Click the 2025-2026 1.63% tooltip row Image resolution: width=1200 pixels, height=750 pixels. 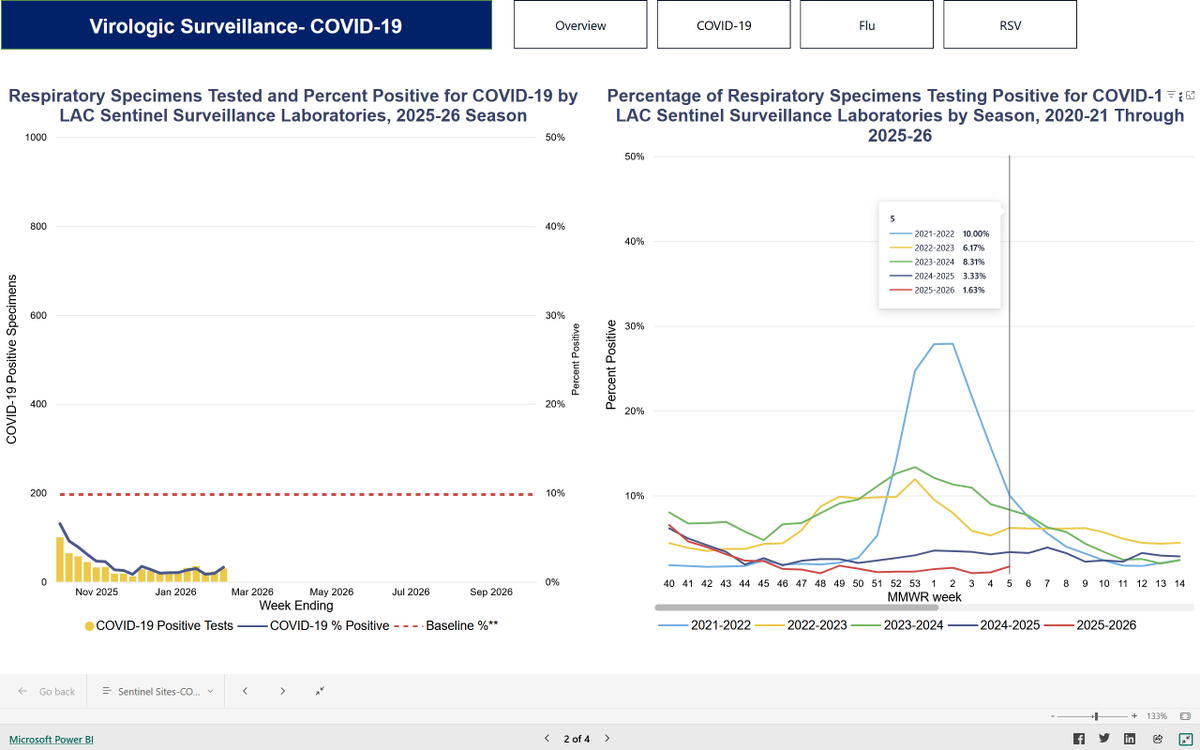click(939, 289)
